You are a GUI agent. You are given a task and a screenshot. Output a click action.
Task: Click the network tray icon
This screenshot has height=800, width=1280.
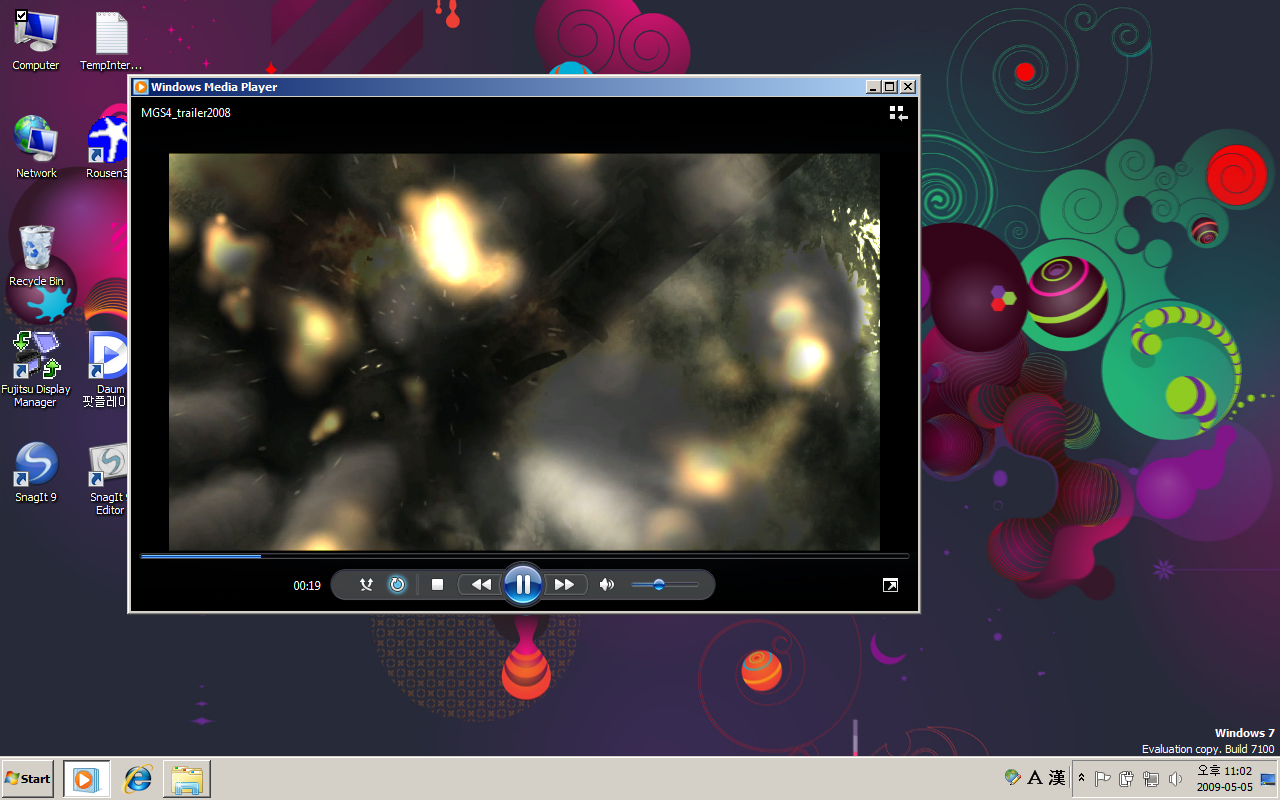coord(1150,778)
